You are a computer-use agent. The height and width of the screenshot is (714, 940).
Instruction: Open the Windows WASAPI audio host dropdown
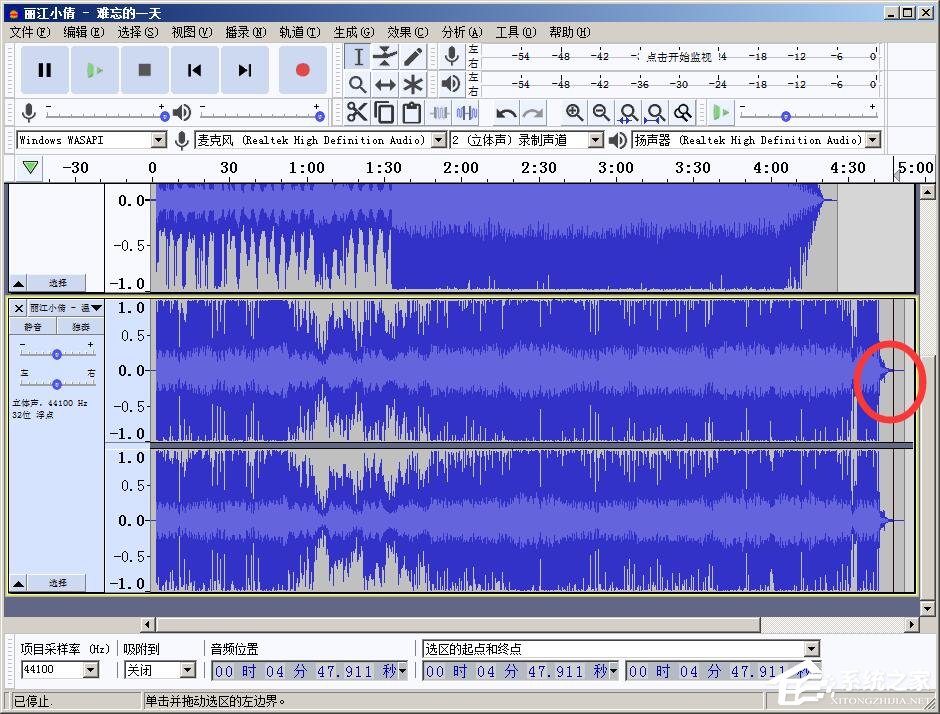click(160, 140)
